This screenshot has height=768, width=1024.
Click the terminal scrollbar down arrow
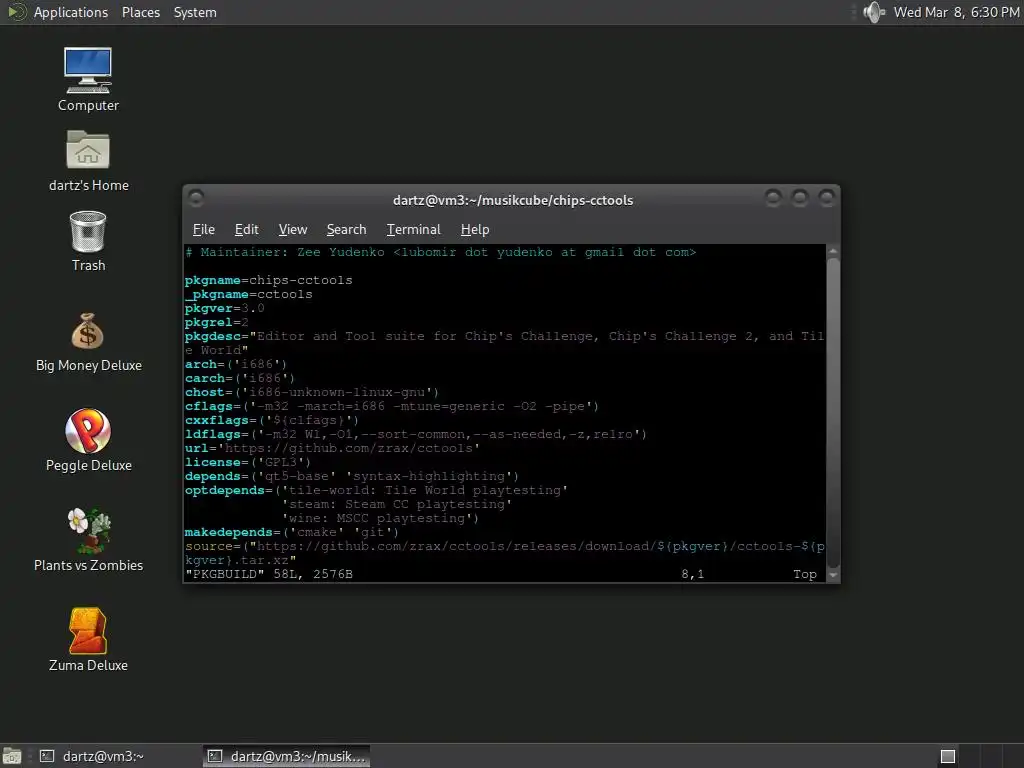(833, 575)
